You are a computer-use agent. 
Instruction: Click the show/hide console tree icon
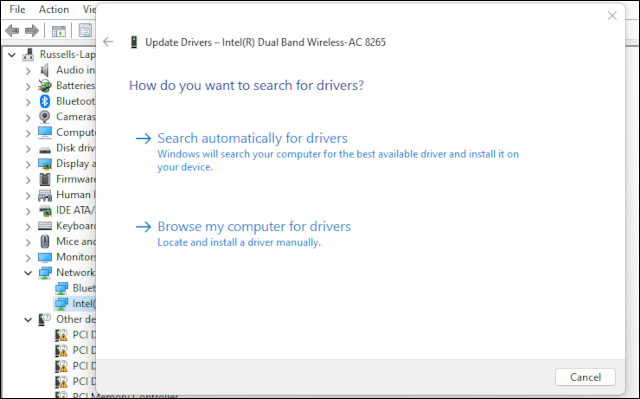click(58, 31)
